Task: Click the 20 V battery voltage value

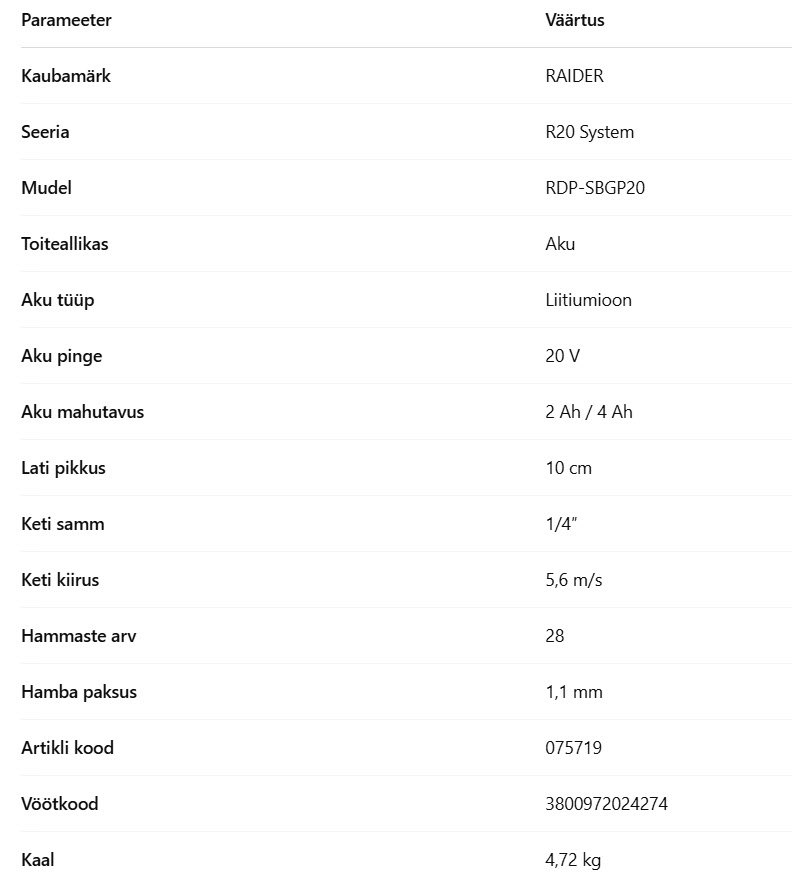Action: [562, 356]
